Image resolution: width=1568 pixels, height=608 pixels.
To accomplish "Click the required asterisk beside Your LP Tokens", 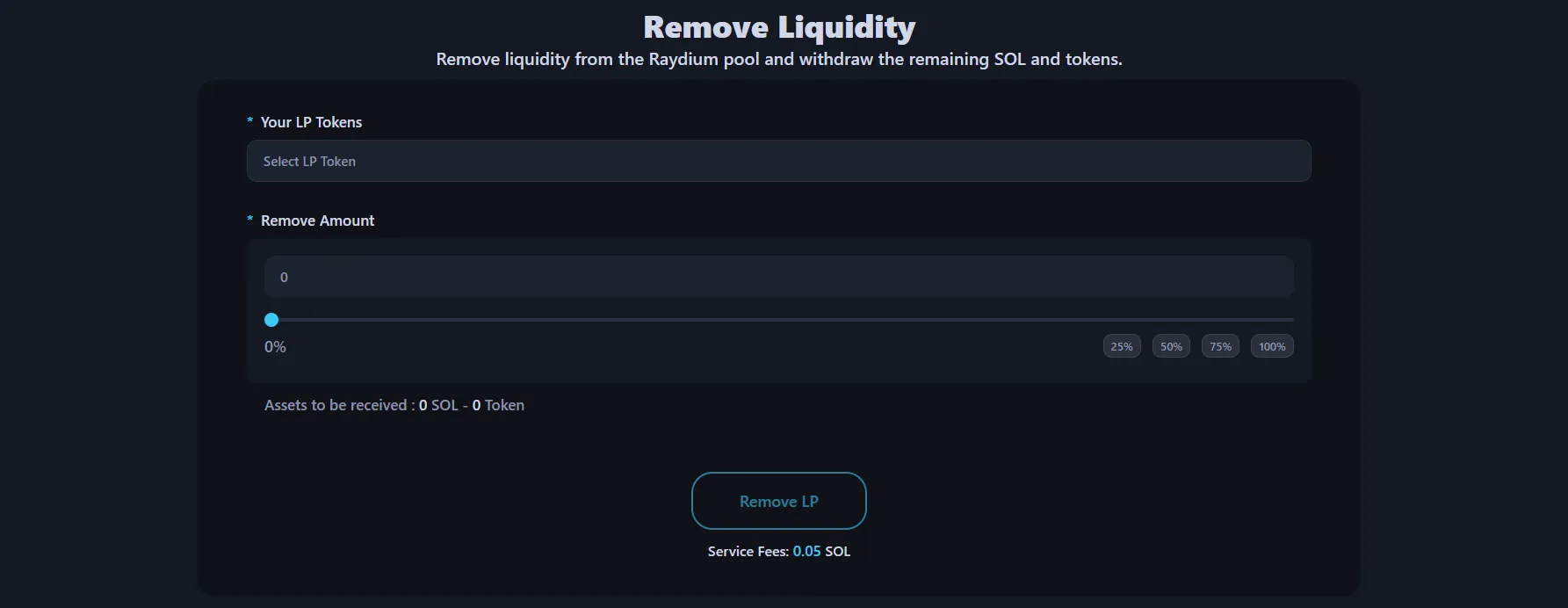I will point(249,122).
